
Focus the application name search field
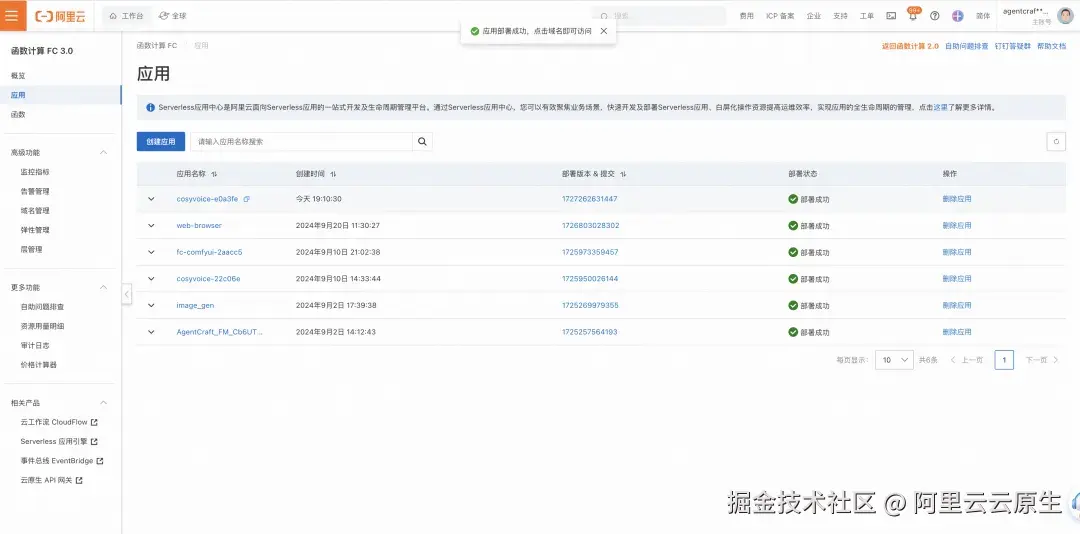pyautogui.click(x=301, y=142)
